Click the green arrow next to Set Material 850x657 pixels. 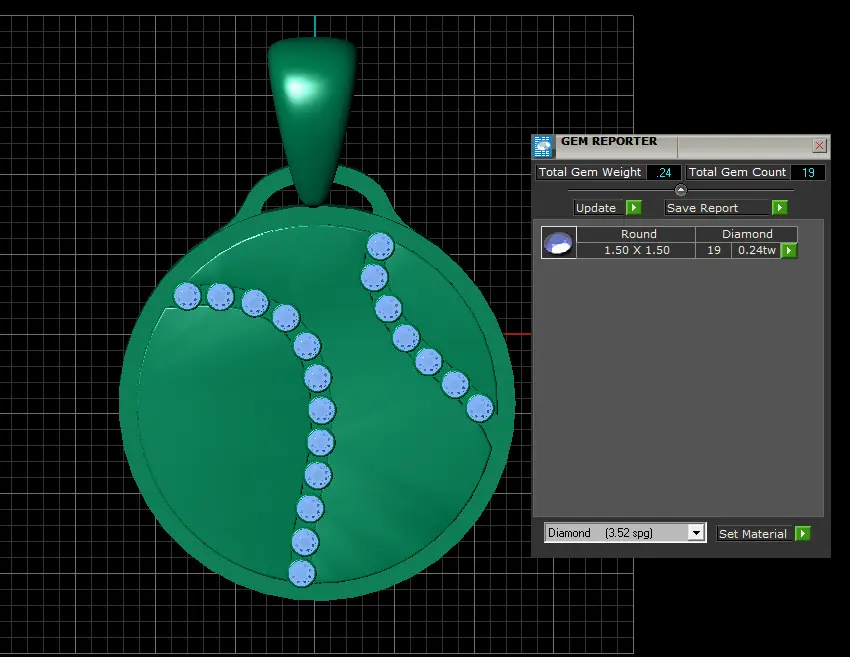803,533
